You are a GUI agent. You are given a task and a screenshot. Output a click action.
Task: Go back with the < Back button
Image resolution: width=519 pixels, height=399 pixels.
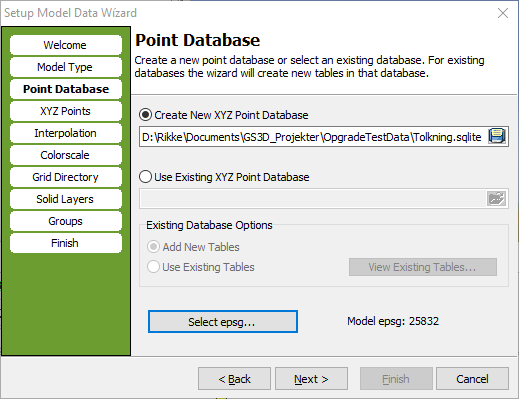click(x=234, y=379)
